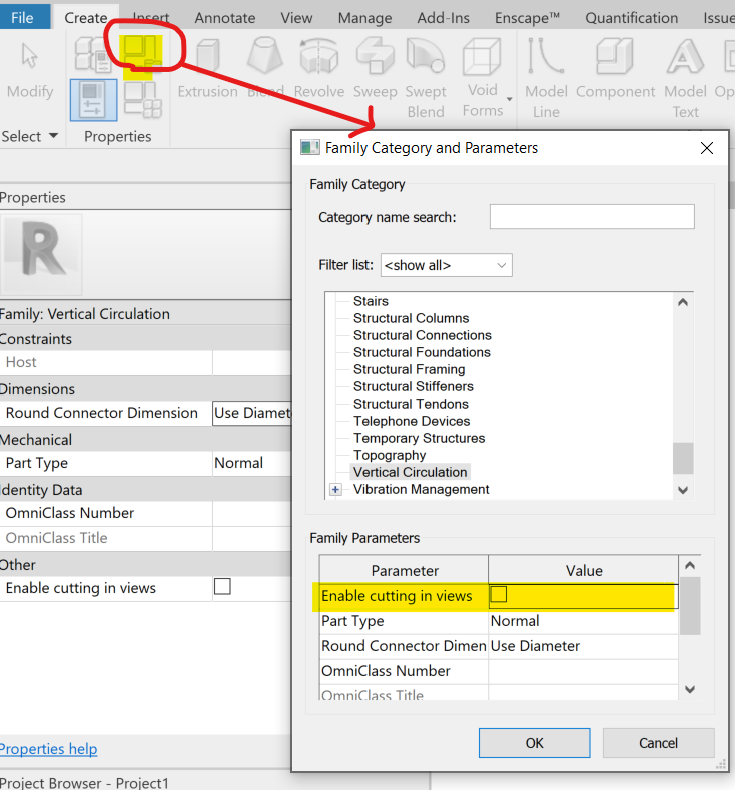Select Temporary Structures category
This screenshot has width=735, height=790.
[x=419, y=438]
